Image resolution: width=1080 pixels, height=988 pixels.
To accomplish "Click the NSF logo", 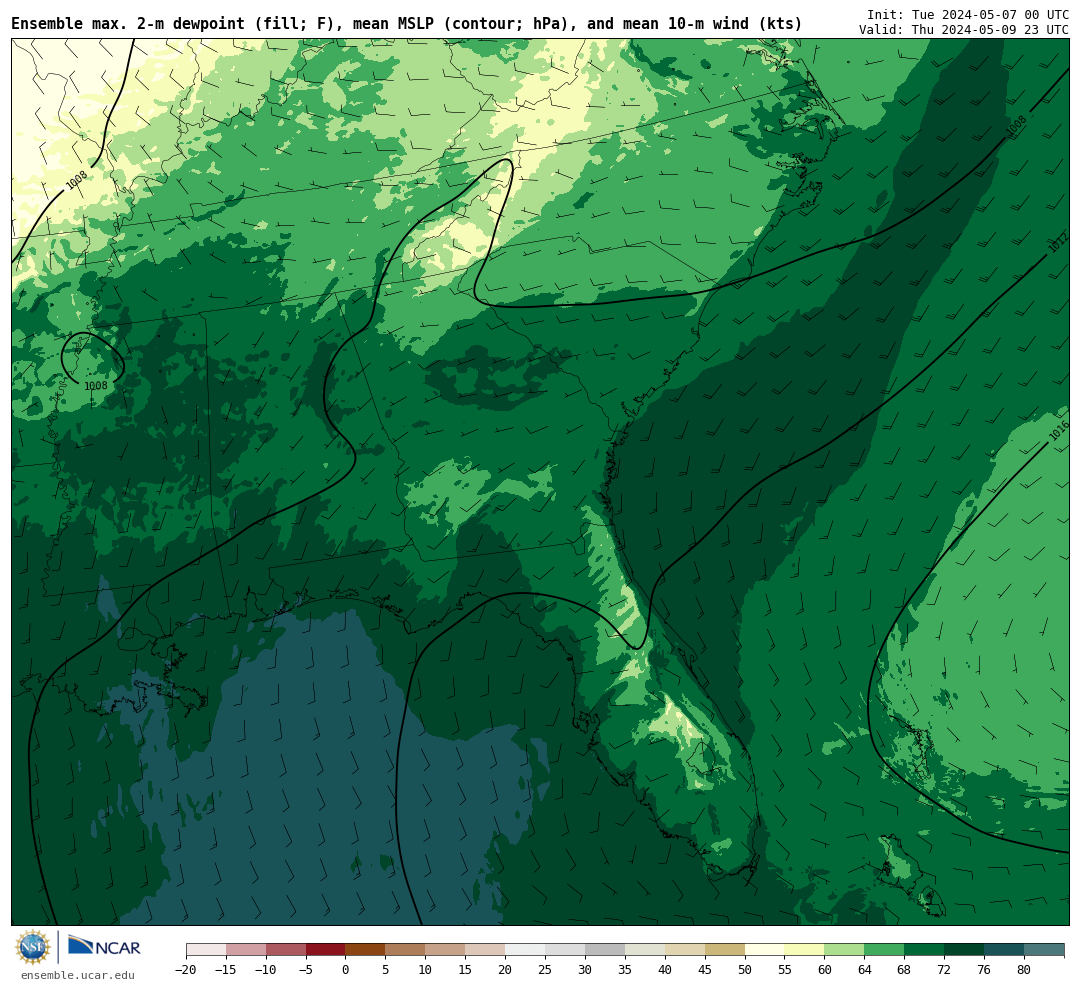I will 33,947.
